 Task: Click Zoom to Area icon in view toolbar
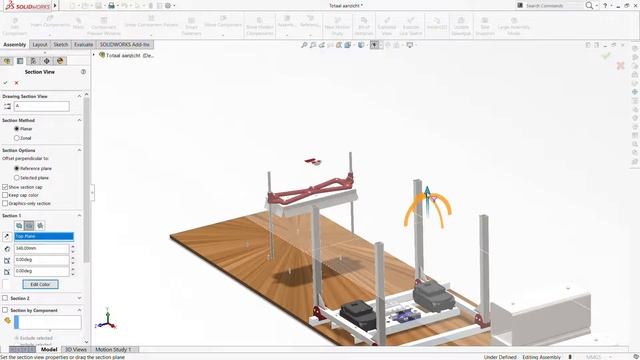[313, 45]
